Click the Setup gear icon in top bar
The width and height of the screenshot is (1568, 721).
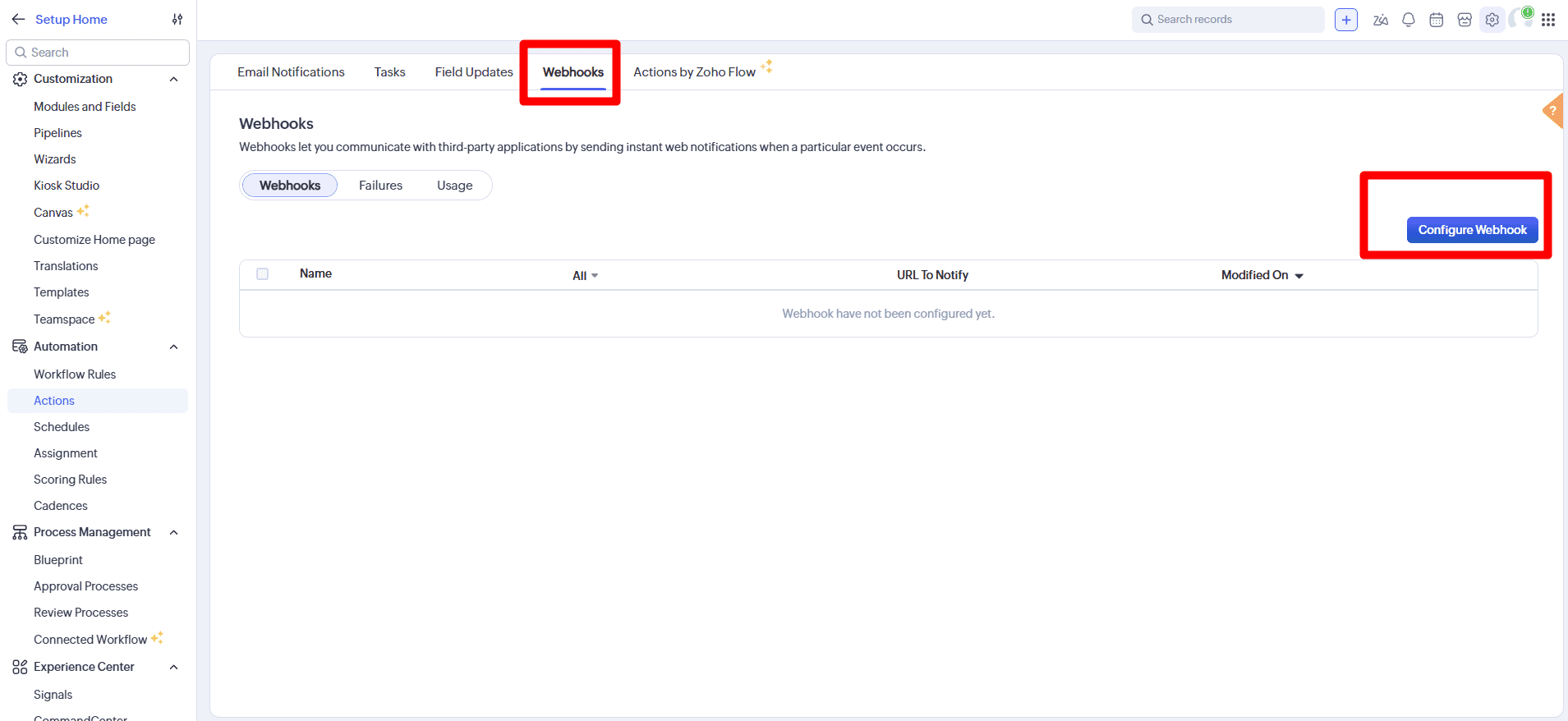coord(1492,20)
